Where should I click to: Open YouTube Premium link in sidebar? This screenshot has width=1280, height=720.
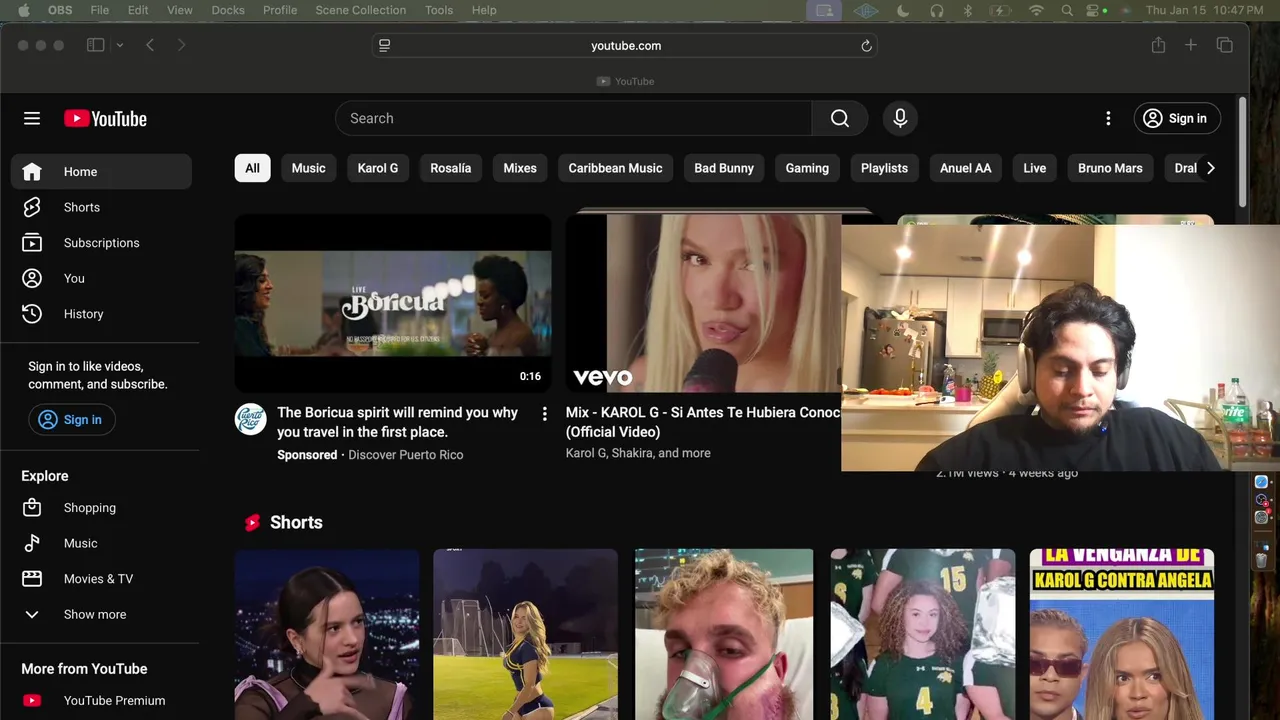click(101, 701)
